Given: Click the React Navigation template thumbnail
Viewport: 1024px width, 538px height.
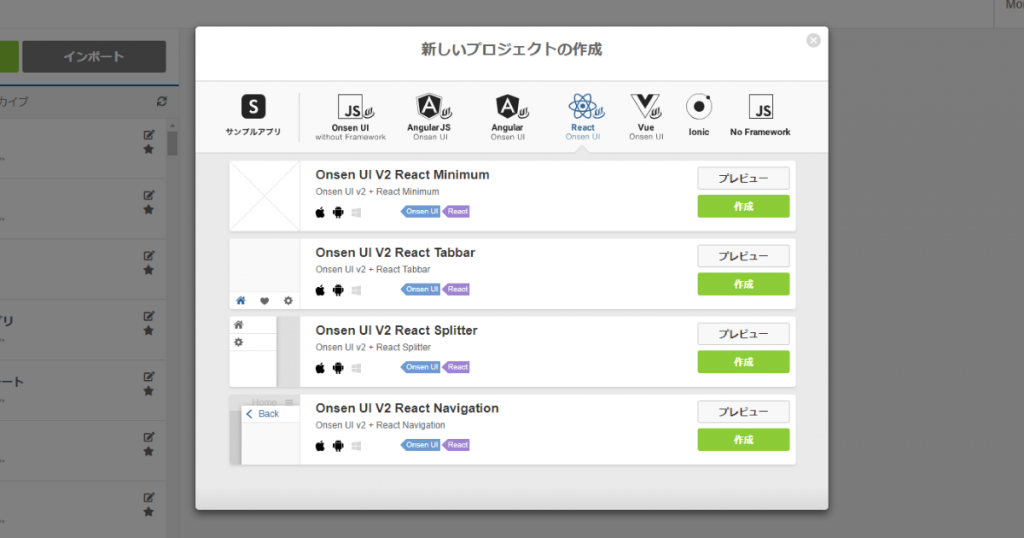Looking at the screenshot, I should 264,429.
